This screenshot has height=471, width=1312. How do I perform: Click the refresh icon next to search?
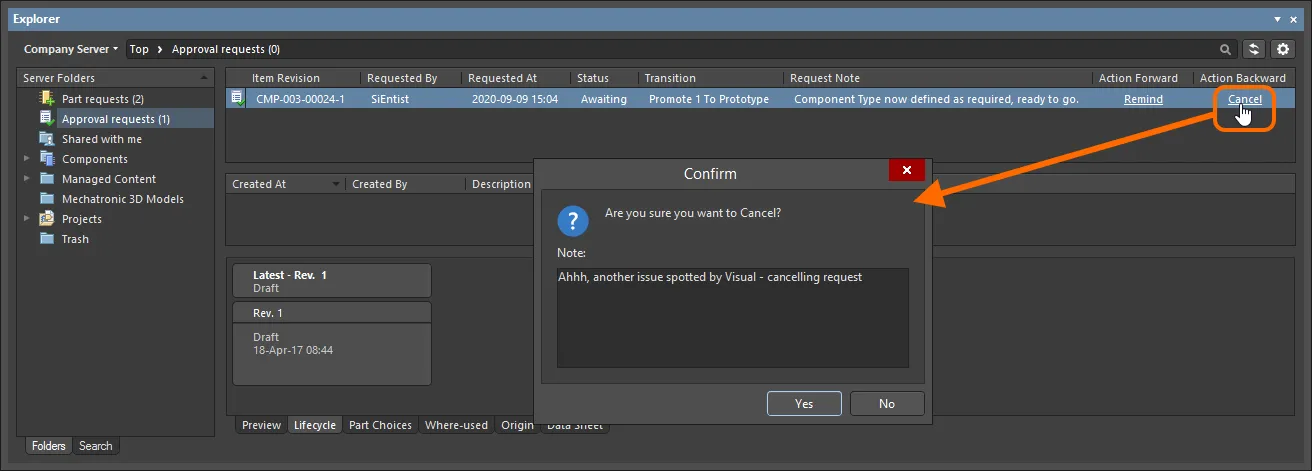pos(1253,49)
